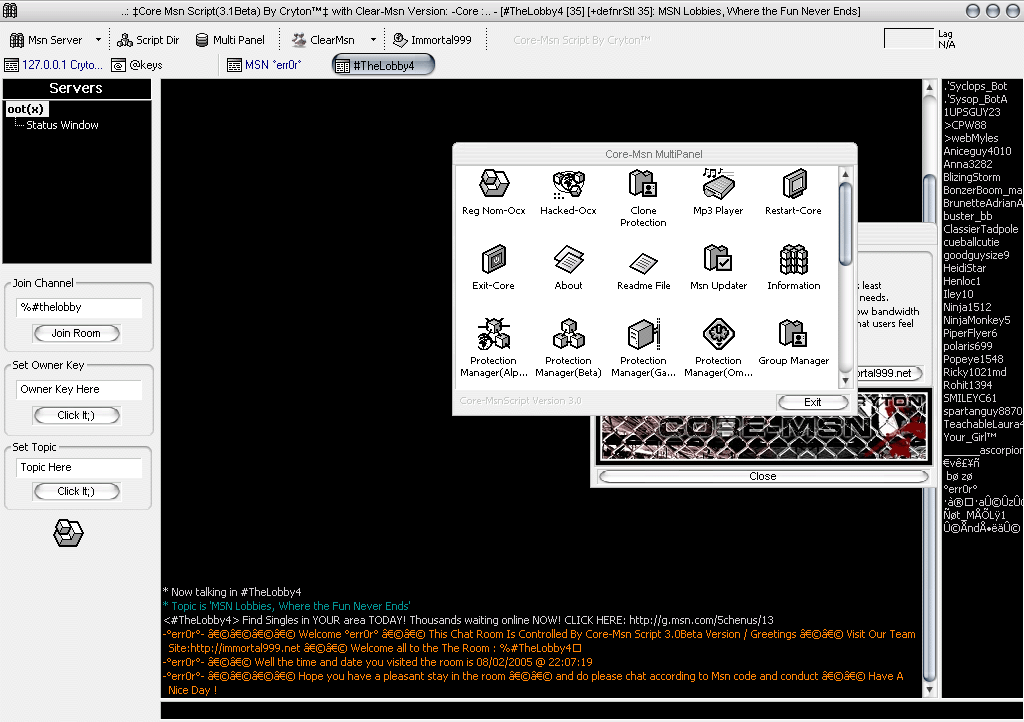Click the Join Channel input field
This screenshot has height=722, width=1024.
coord(79,307)
